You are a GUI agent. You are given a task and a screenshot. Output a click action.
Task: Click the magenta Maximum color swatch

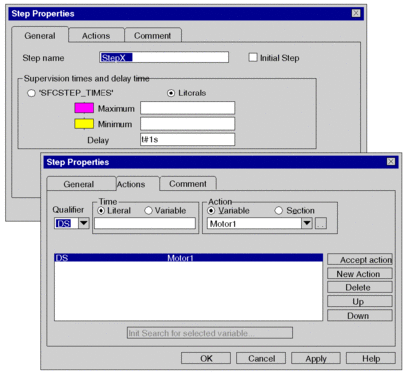tap(84, 108)
